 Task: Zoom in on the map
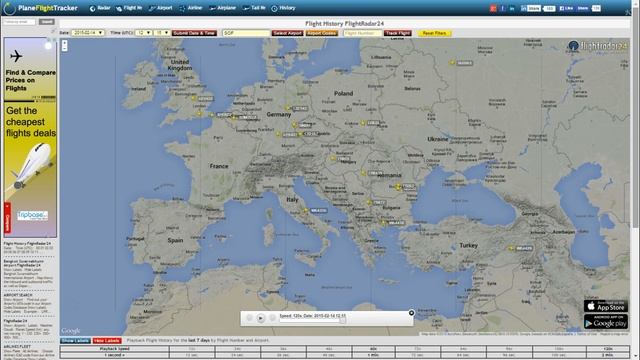click(x=64, y=43)
